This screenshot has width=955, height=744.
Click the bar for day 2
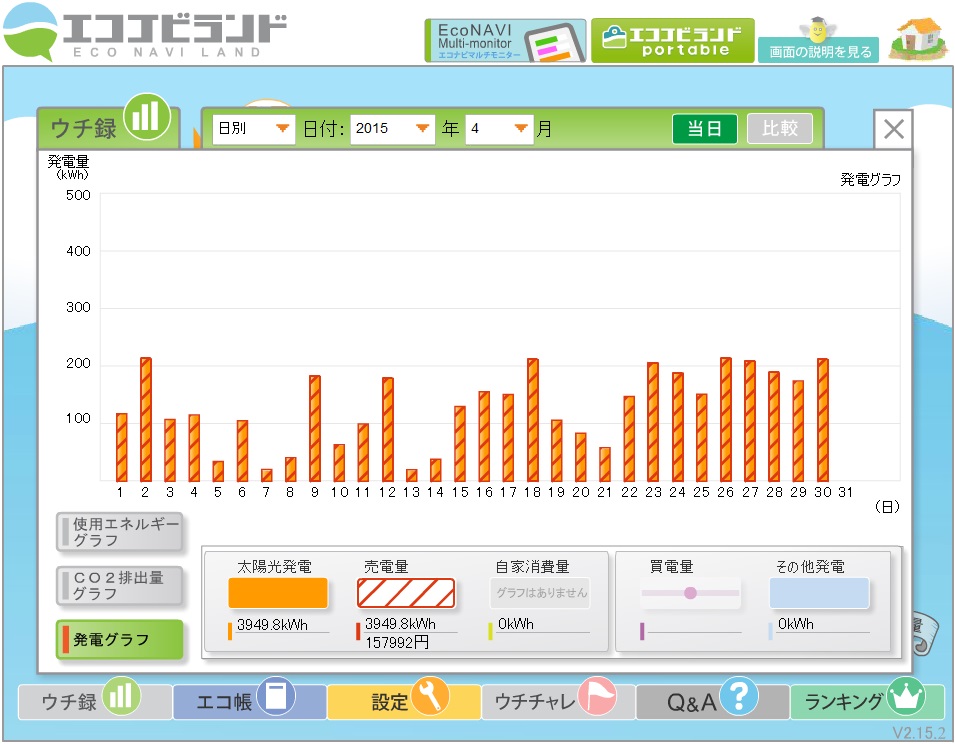pos(146,419)
